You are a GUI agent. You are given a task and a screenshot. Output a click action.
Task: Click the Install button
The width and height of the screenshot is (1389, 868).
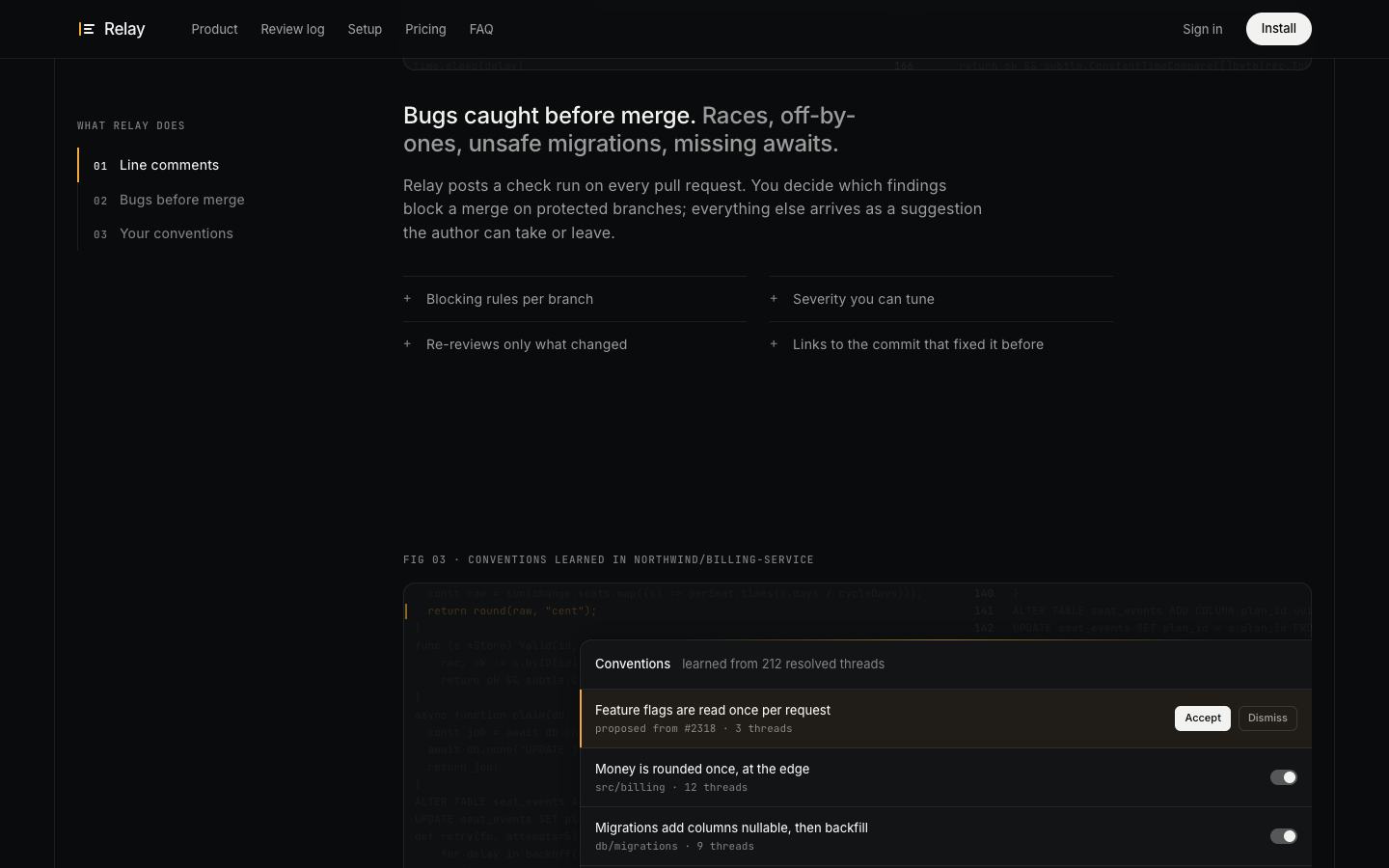pyautogui.click(x=1278, y=29)
